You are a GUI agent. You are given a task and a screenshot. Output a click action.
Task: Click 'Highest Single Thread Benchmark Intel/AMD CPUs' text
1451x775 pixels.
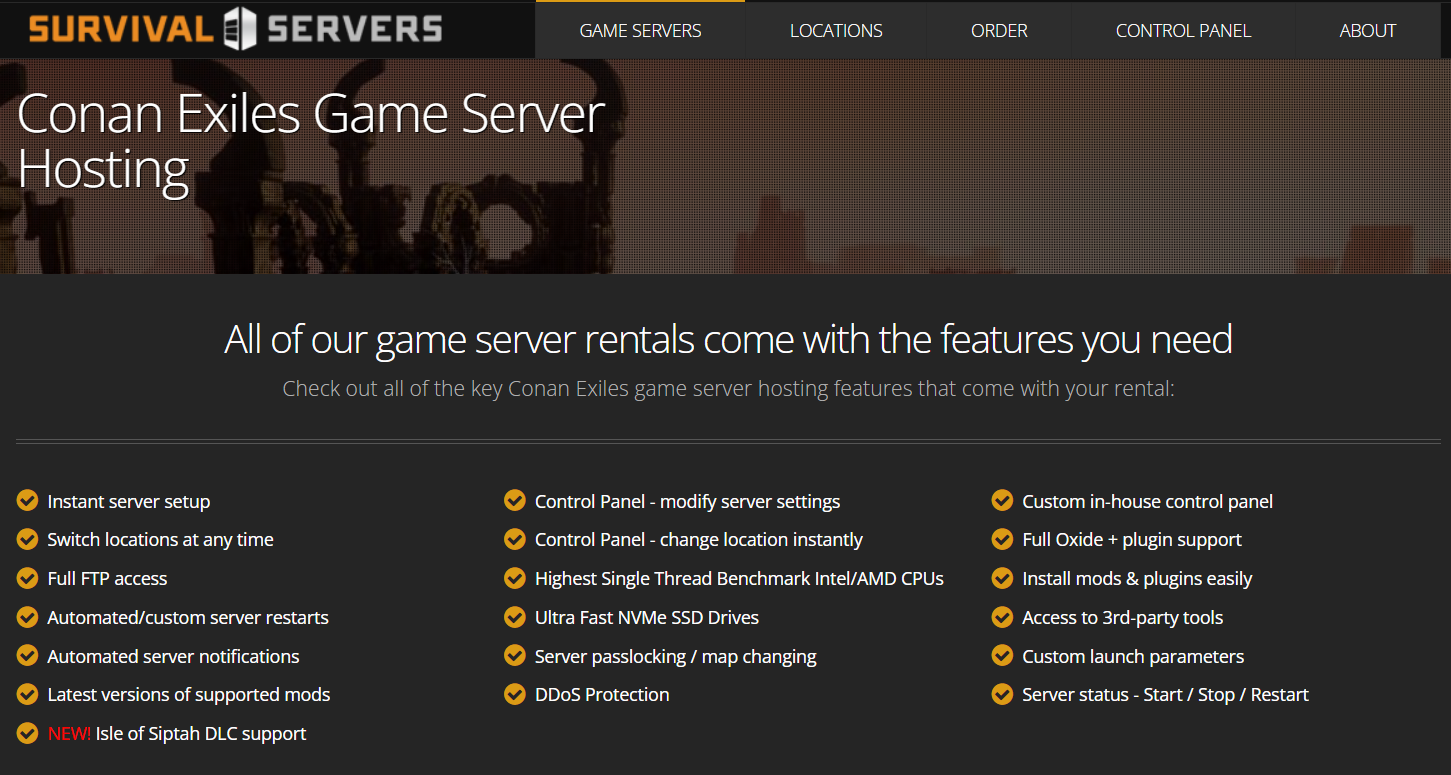[x=739, y=579]
